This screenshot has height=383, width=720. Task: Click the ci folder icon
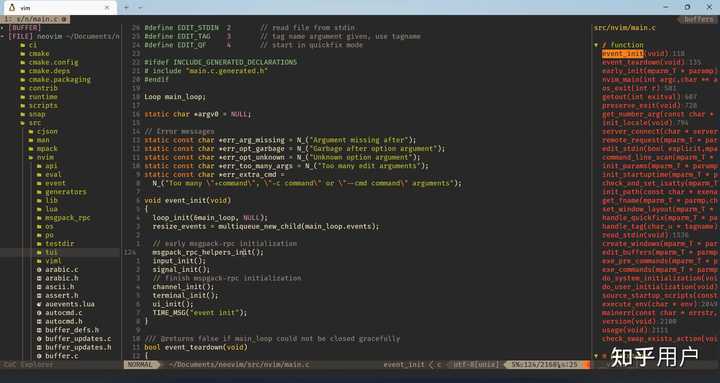click(22, 45)
